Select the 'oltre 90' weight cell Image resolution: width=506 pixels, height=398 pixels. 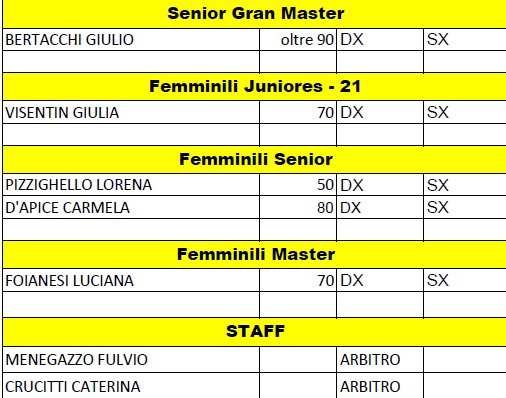coord(298,40)
